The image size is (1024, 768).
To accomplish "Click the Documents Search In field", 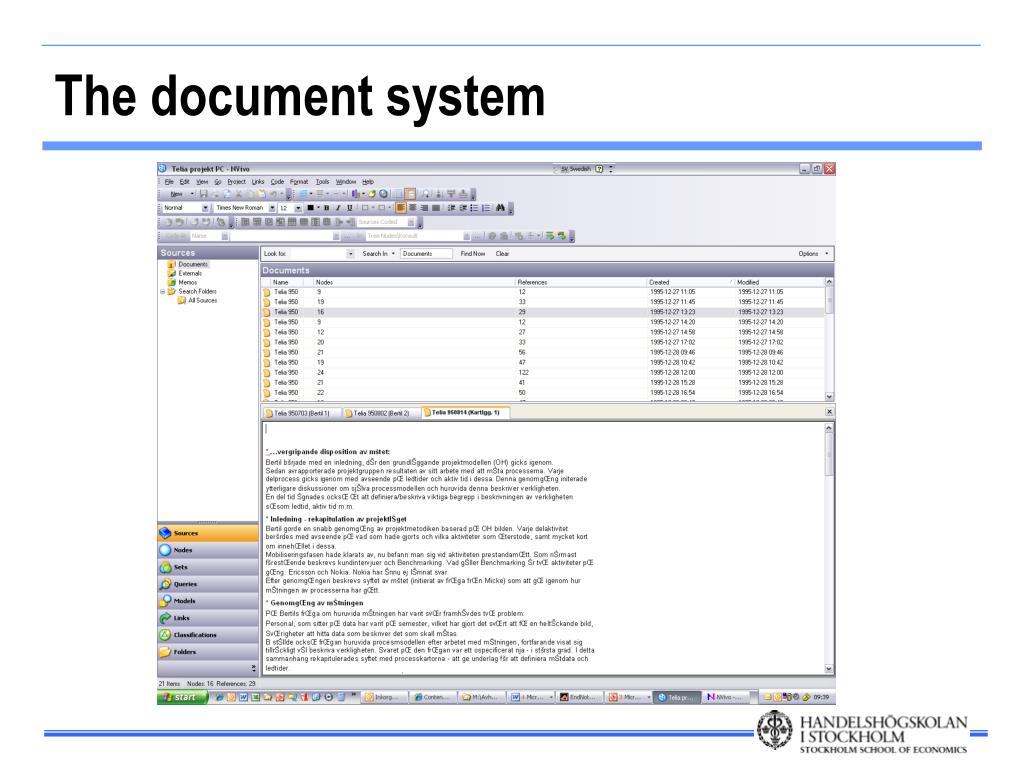I will pyautogui.click(x=426, y=253).
